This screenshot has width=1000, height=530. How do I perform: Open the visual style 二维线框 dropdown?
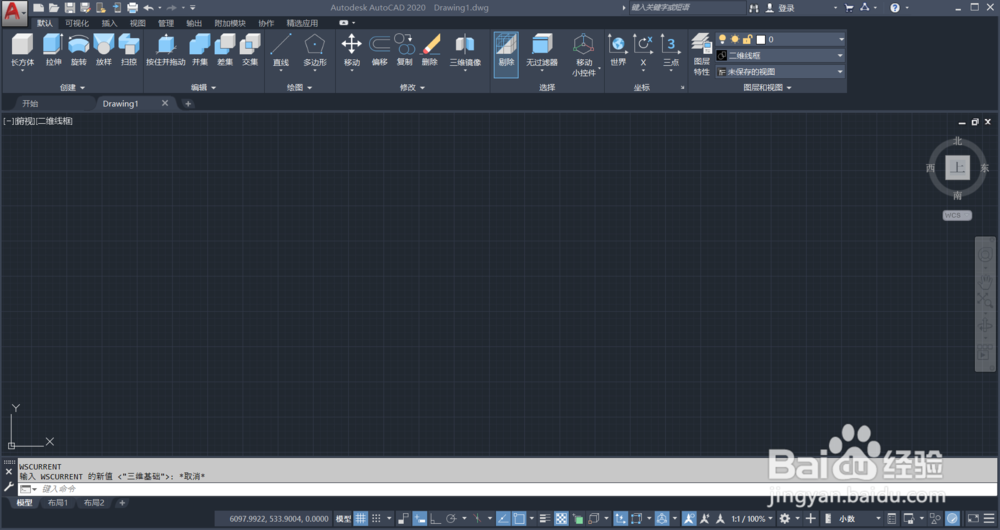[840, 55]
